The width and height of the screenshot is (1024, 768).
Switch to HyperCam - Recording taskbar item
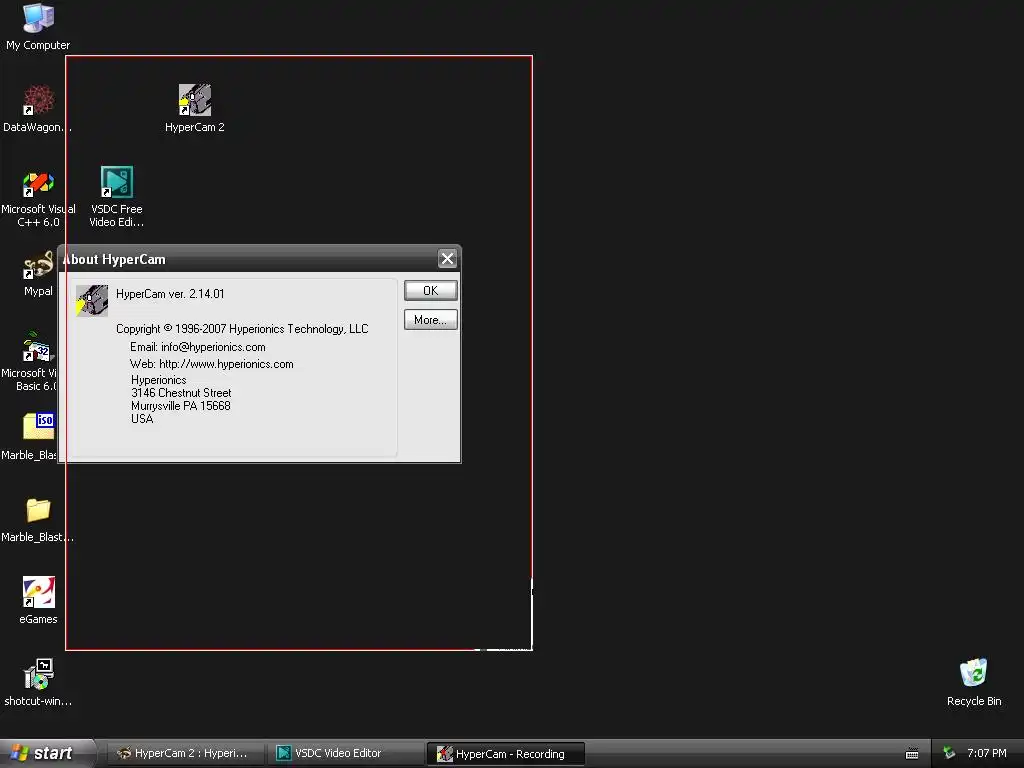(x=505, y=754)
